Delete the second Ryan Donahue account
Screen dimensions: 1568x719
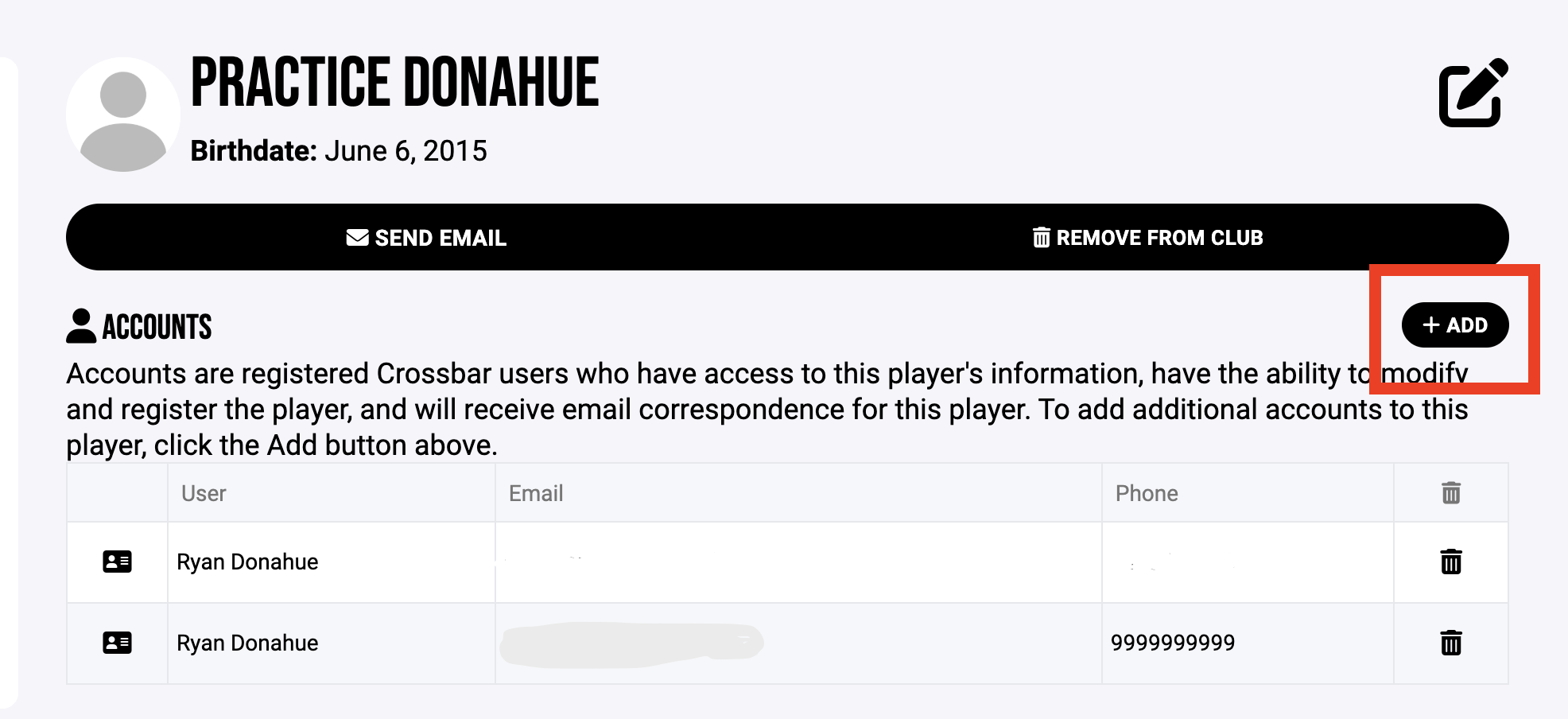click(x=1450, y=643)
